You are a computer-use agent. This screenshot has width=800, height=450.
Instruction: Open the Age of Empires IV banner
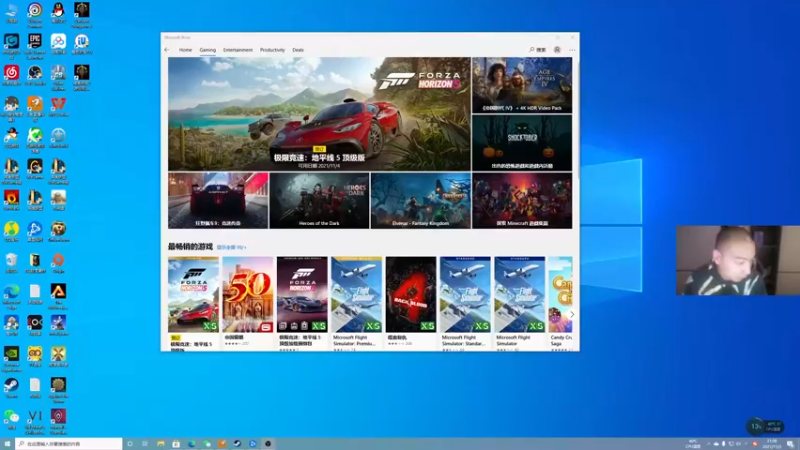pyautogui.click(x=522, y=85)
